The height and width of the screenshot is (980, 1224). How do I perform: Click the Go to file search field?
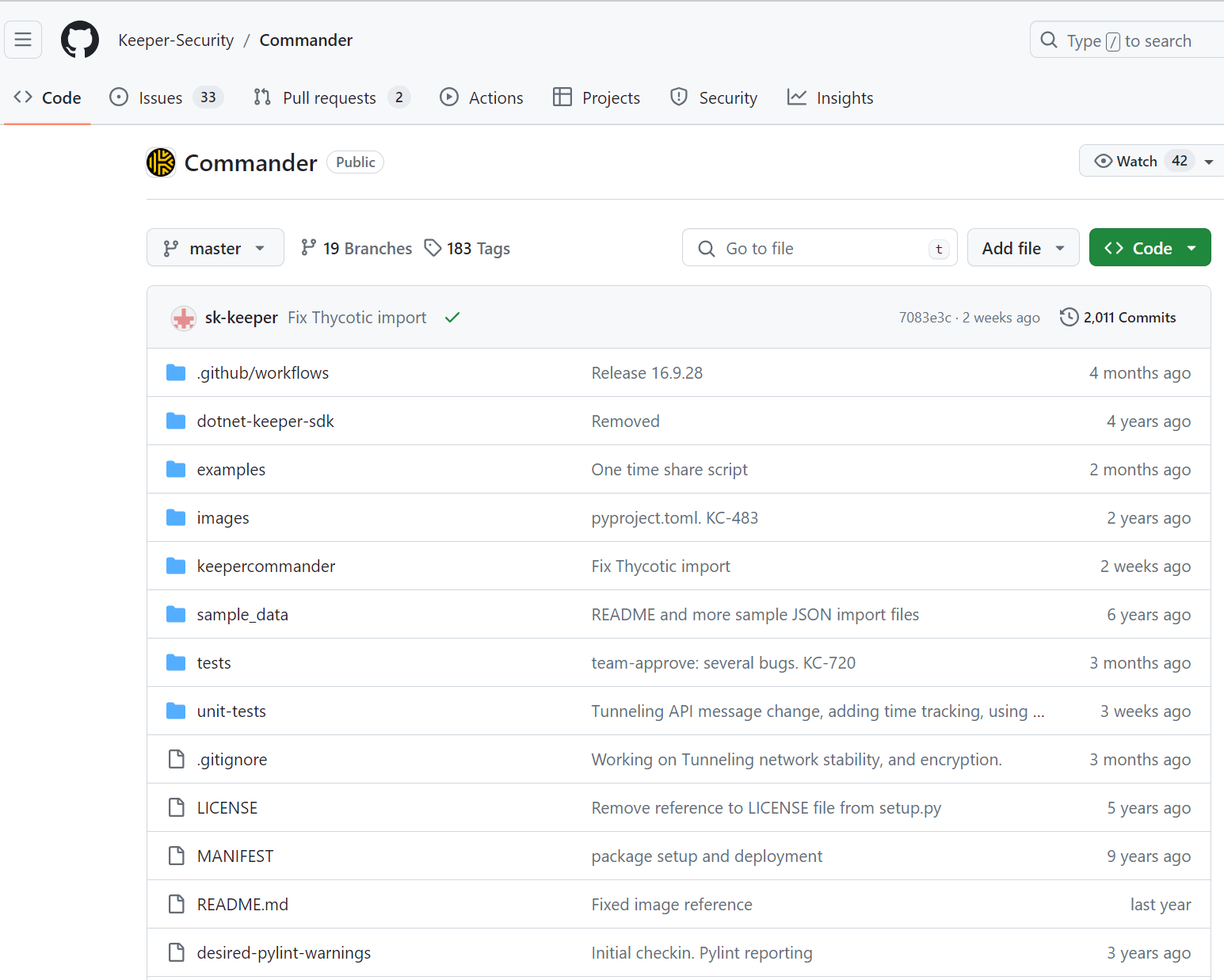click(x=819, y=248)
